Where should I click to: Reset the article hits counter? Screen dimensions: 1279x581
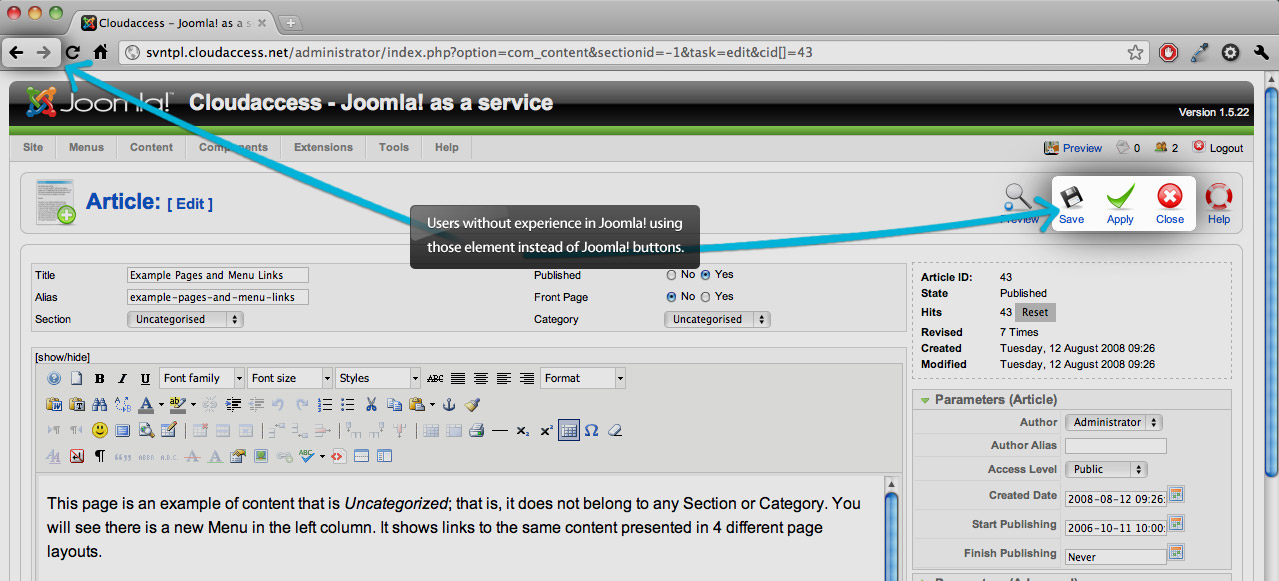[x=1035, y=313]
